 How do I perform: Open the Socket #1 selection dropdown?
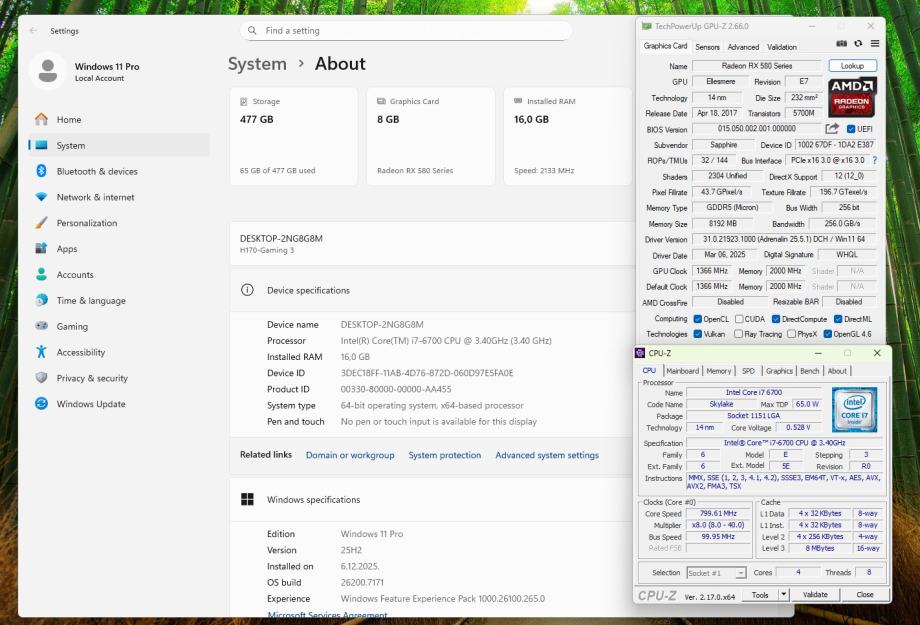pos(716,573)
